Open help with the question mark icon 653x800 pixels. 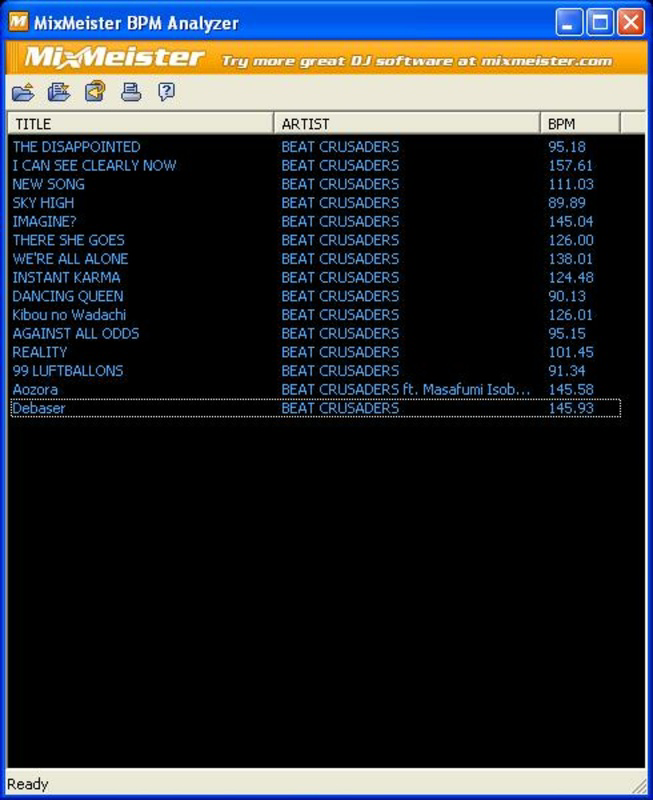(166, 92)
